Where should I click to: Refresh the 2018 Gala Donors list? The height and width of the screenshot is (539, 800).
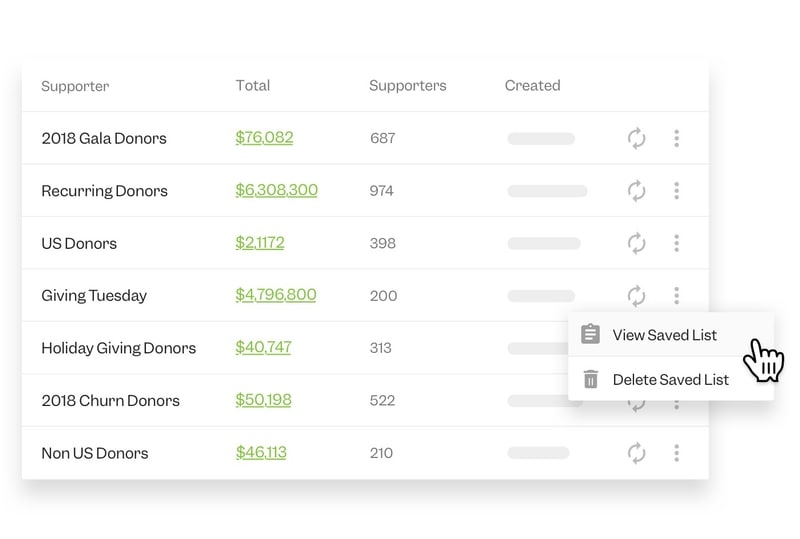(x=636, y=138)
